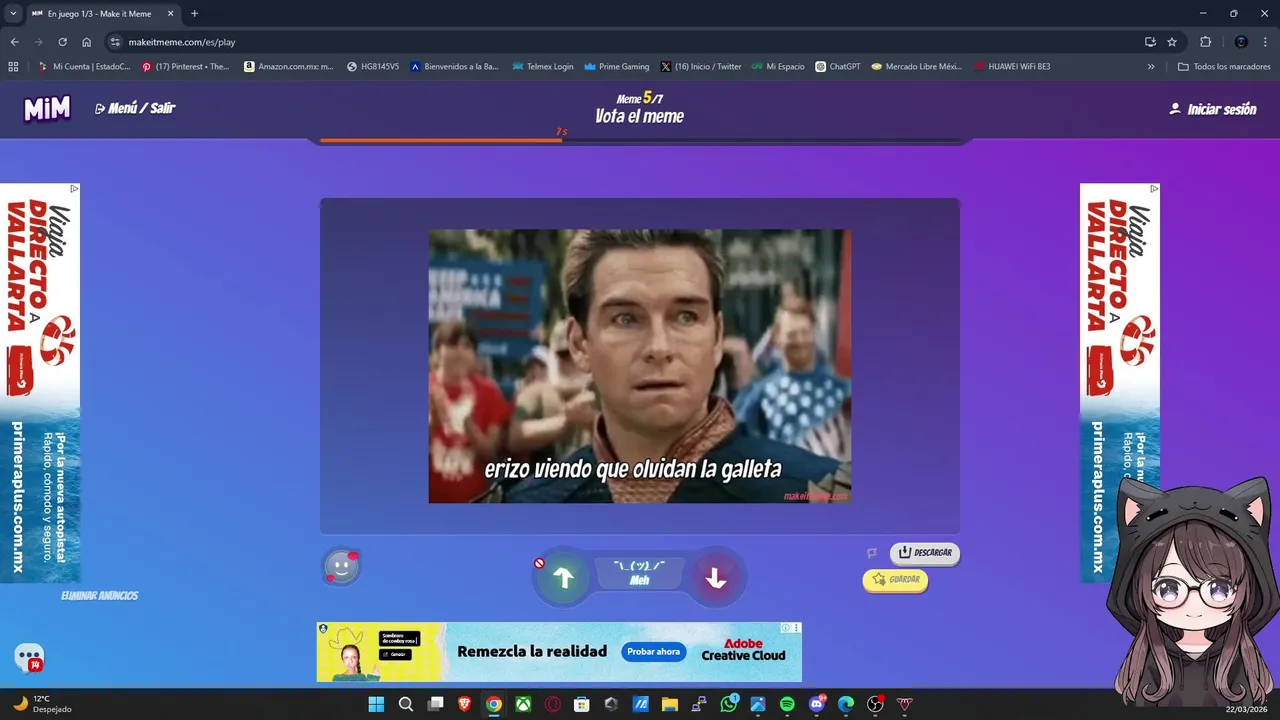Open WhatsApp from the taskbar
The width and height of the screenshot is (1280, 720).
point(728,704)
